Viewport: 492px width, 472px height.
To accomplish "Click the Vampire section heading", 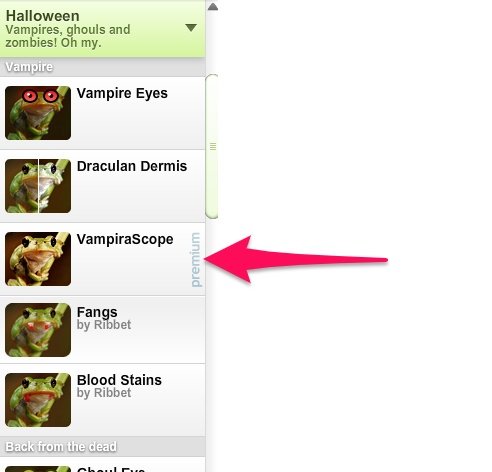I will coord(29,67).
